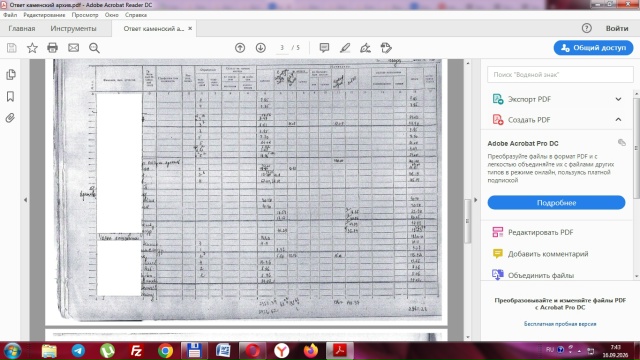640x360 pixels.
Task: Click the Общий доступ share button
Action: [x=593, y=48]
